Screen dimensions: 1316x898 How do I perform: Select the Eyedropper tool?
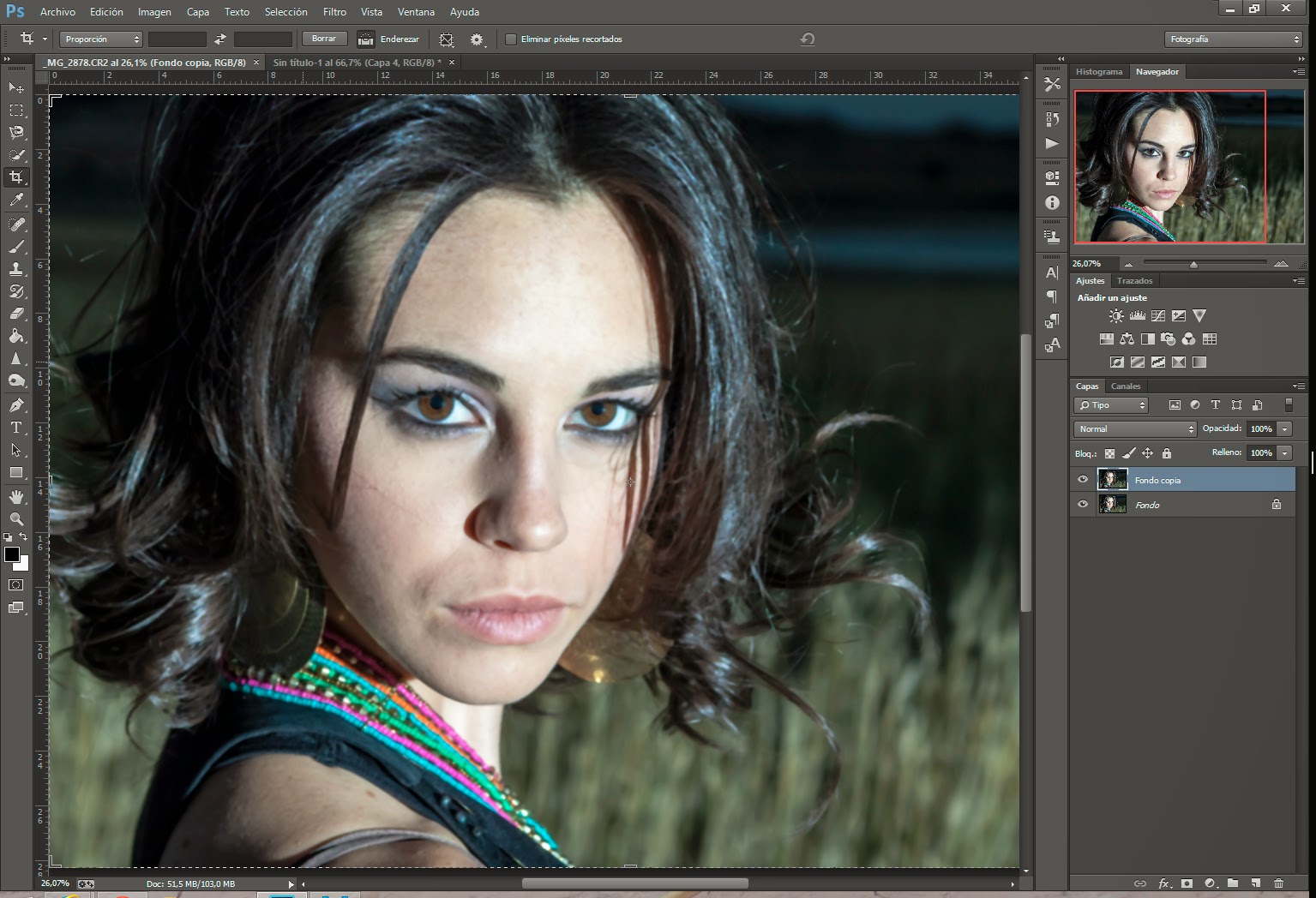(x=16, y=201)
